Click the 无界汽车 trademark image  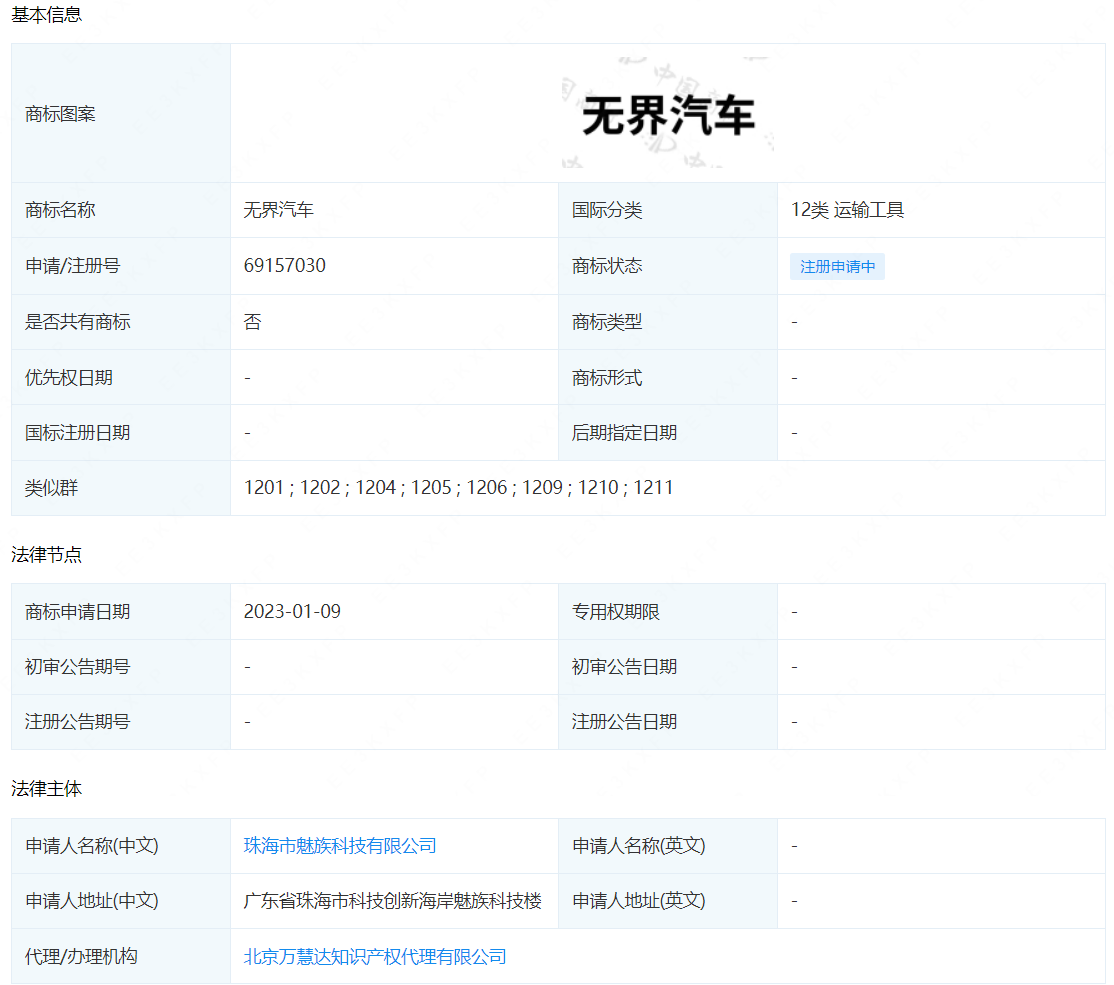[668, 115]
